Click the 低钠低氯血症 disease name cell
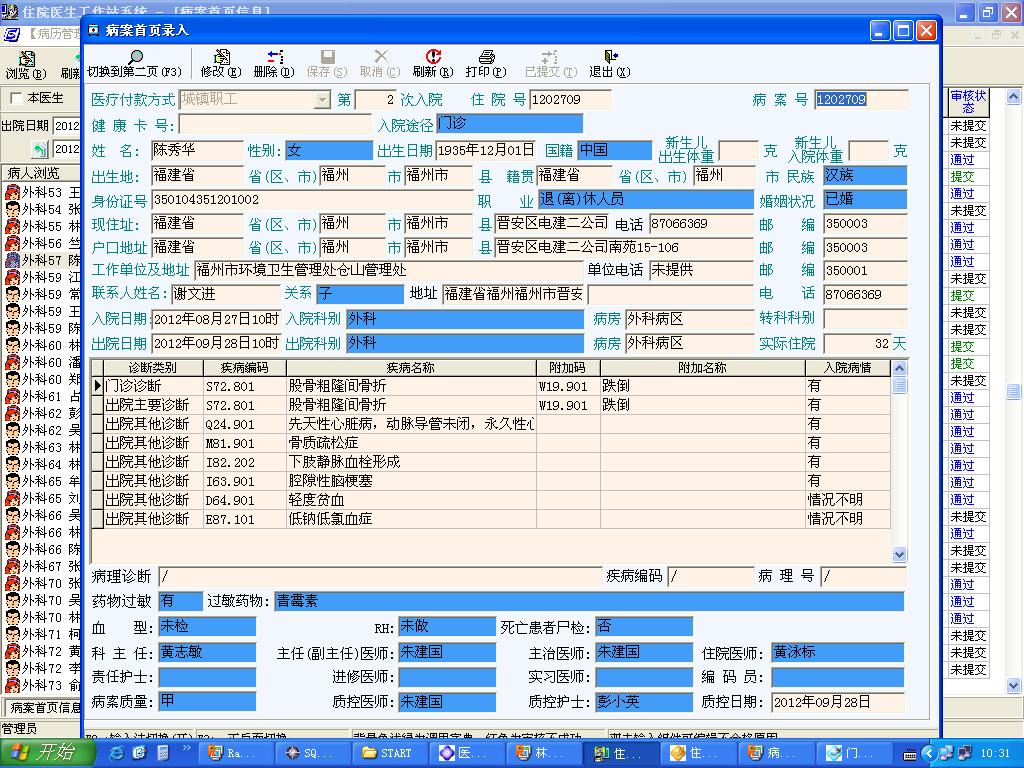The height and width of the screenshot is (768, 1024). (x=411, y=519)
